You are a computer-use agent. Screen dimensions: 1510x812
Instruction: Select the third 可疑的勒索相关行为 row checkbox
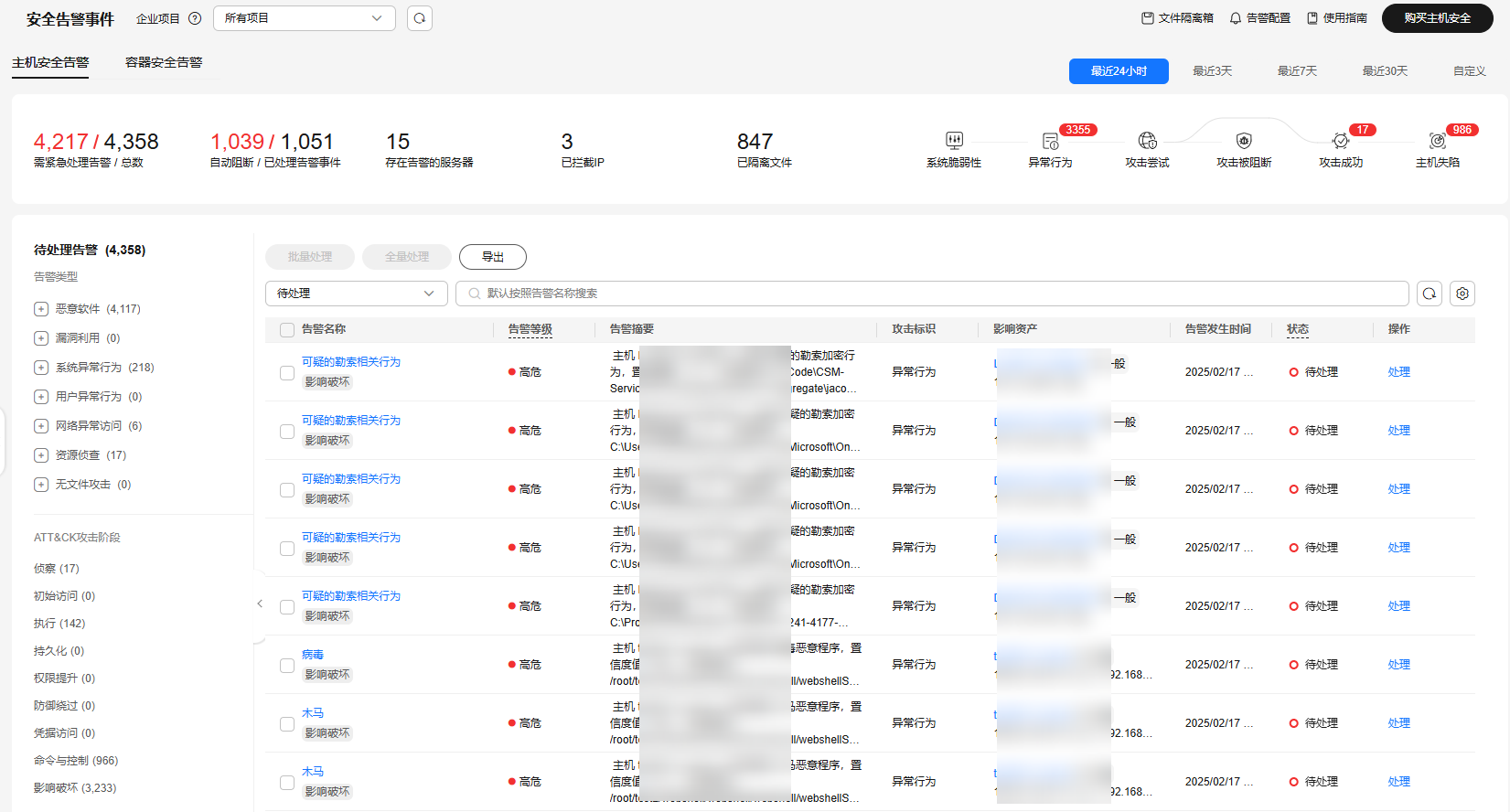click(x=287, y=490)
